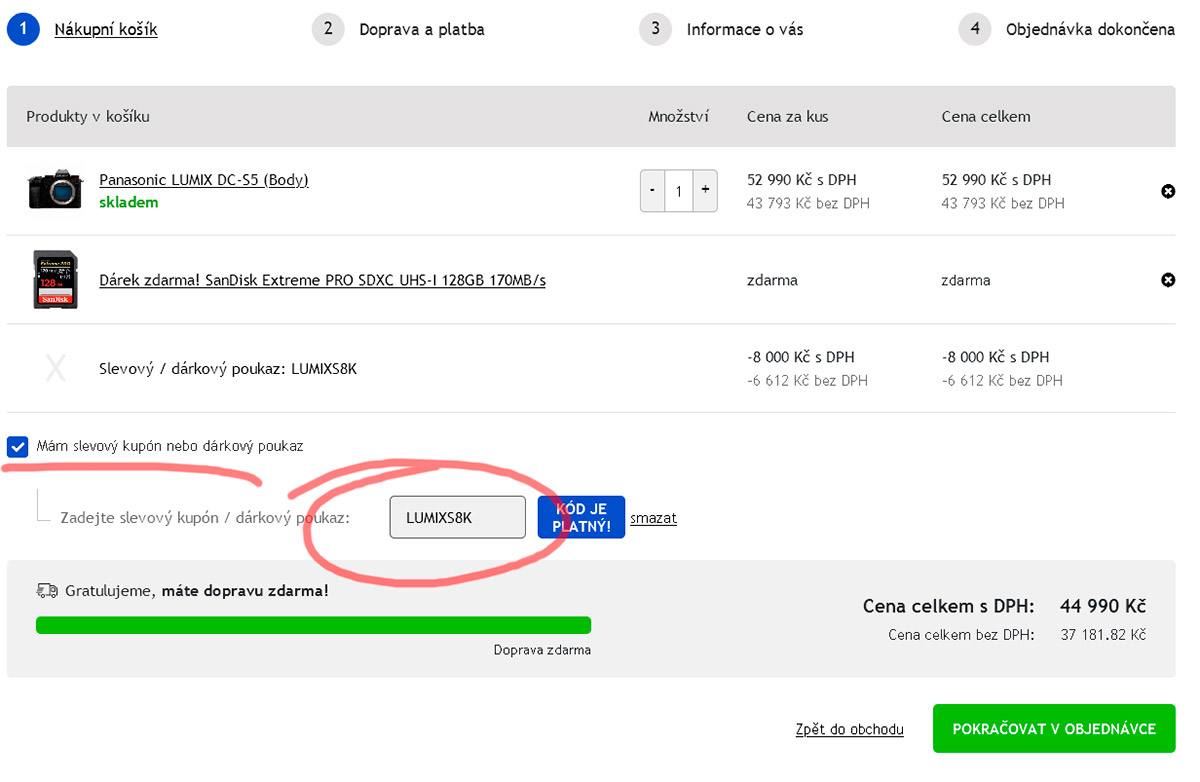Image resolution: width=1200 pixels, height=782 pixels.
Task: Click 'Pokračovat v objednávce' button
Action: (1054, 728)
